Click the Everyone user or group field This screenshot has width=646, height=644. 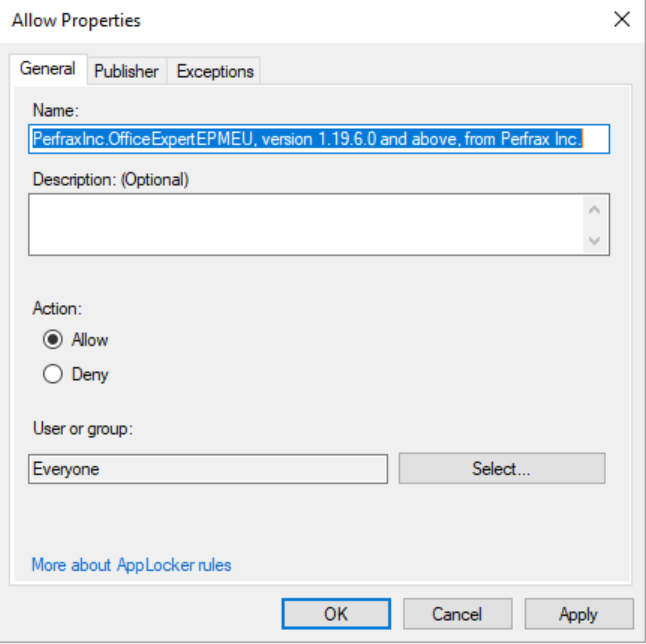[x=207, y=468]
